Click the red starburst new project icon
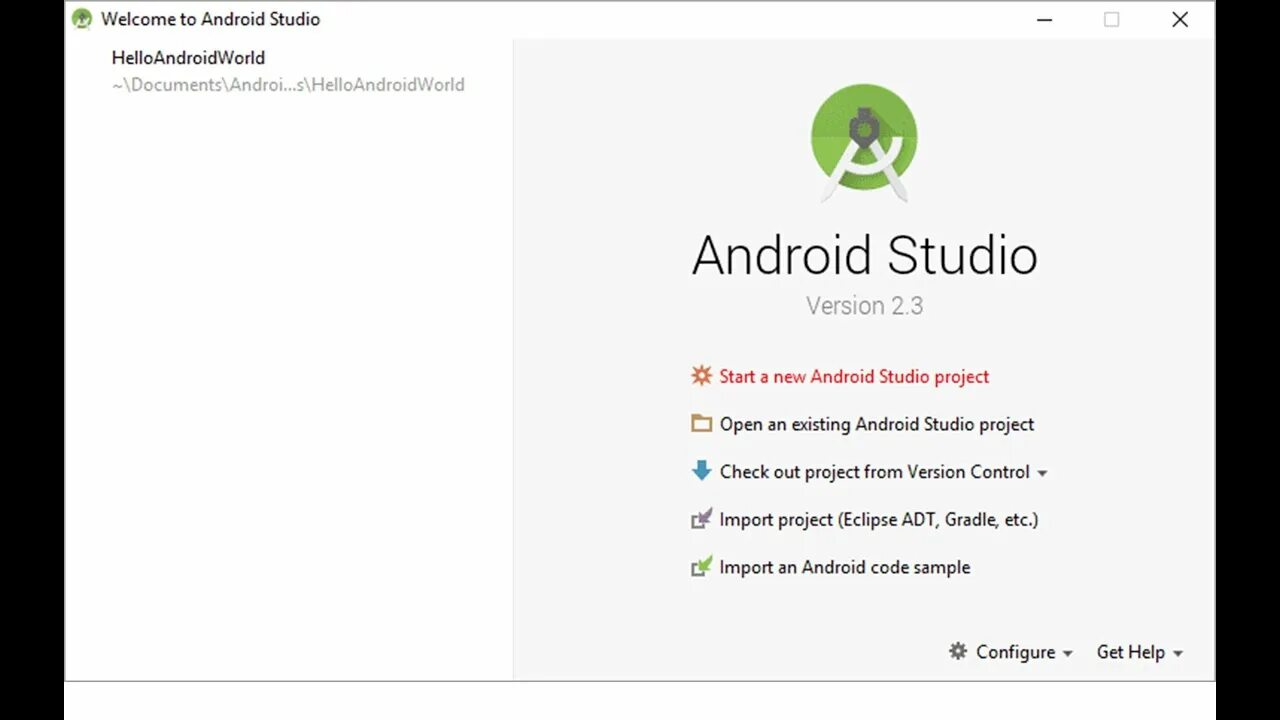Screen dimensions: 1280x720 701,376
